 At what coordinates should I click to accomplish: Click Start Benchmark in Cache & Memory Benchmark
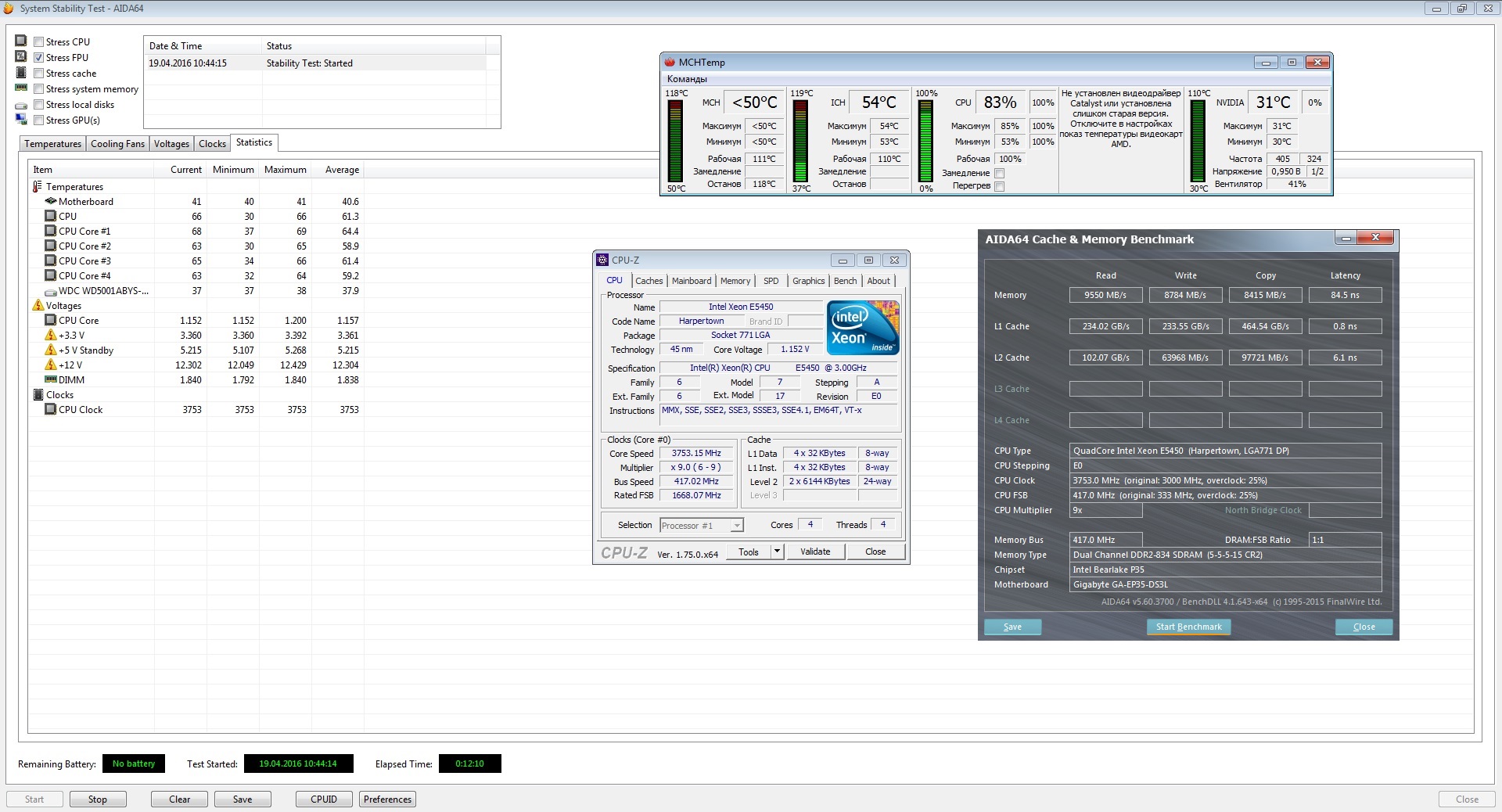[1188, 627]
